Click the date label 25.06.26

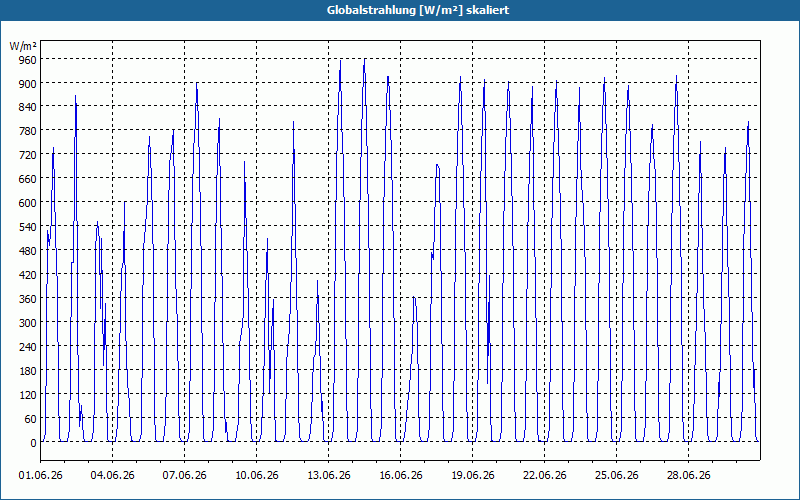(x=616, y=476)
